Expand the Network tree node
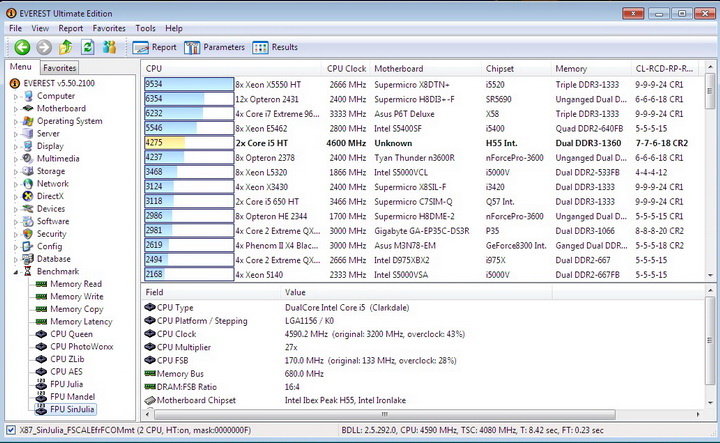 15,184
